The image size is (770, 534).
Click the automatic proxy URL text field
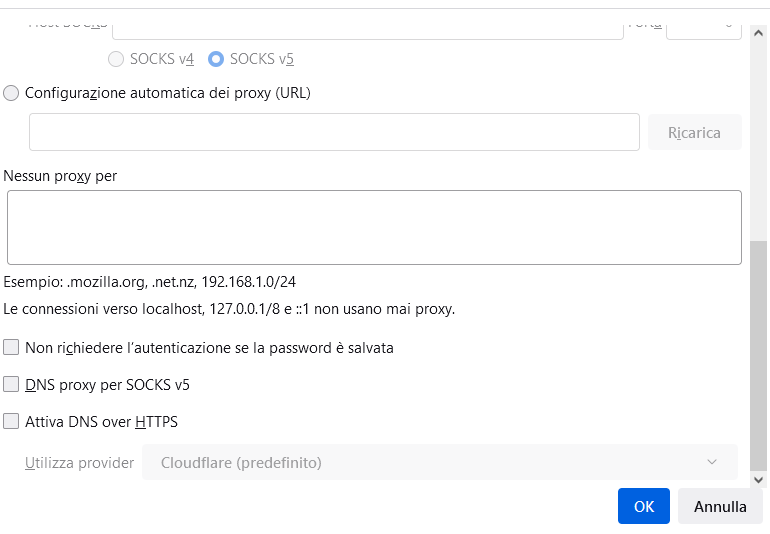[334, 132]
